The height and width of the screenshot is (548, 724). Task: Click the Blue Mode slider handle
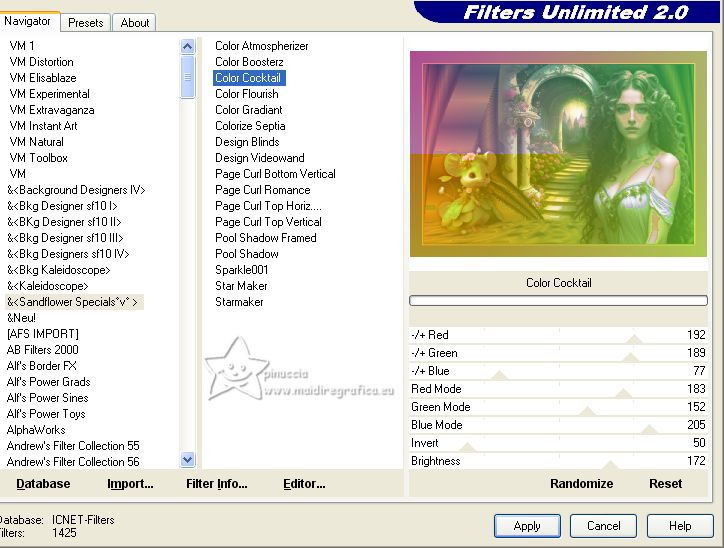(x=650, y=429)
